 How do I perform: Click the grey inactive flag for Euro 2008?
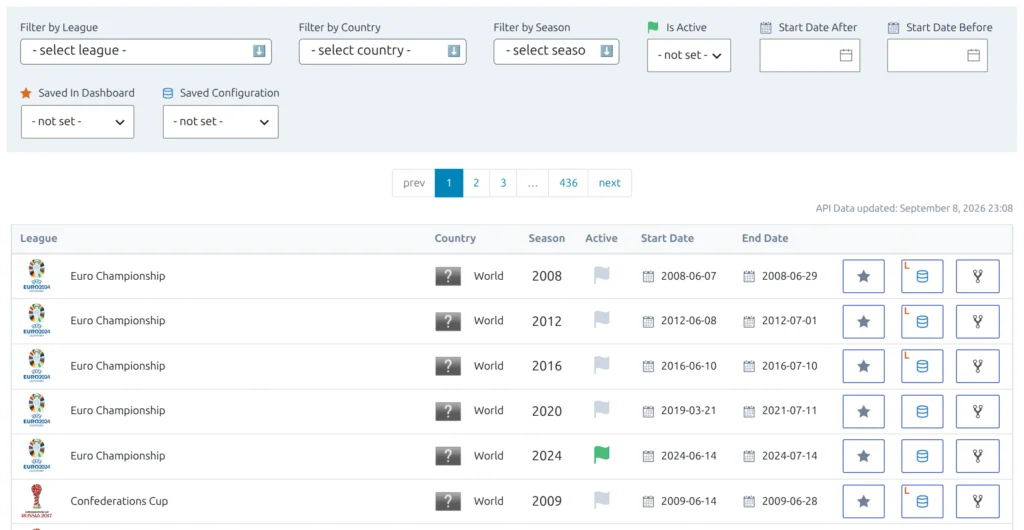601,275
